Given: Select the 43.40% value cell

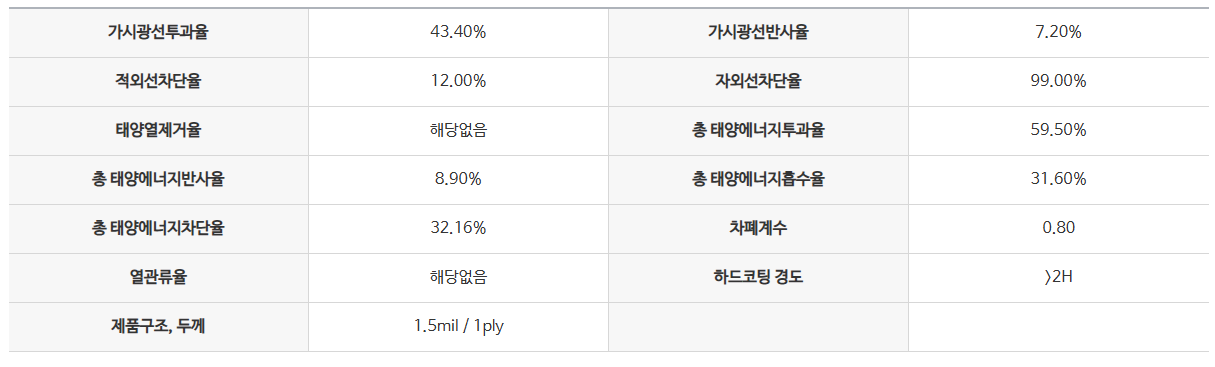Looking at the screenshot, I should pyautogui.click(x=458, y=32).
